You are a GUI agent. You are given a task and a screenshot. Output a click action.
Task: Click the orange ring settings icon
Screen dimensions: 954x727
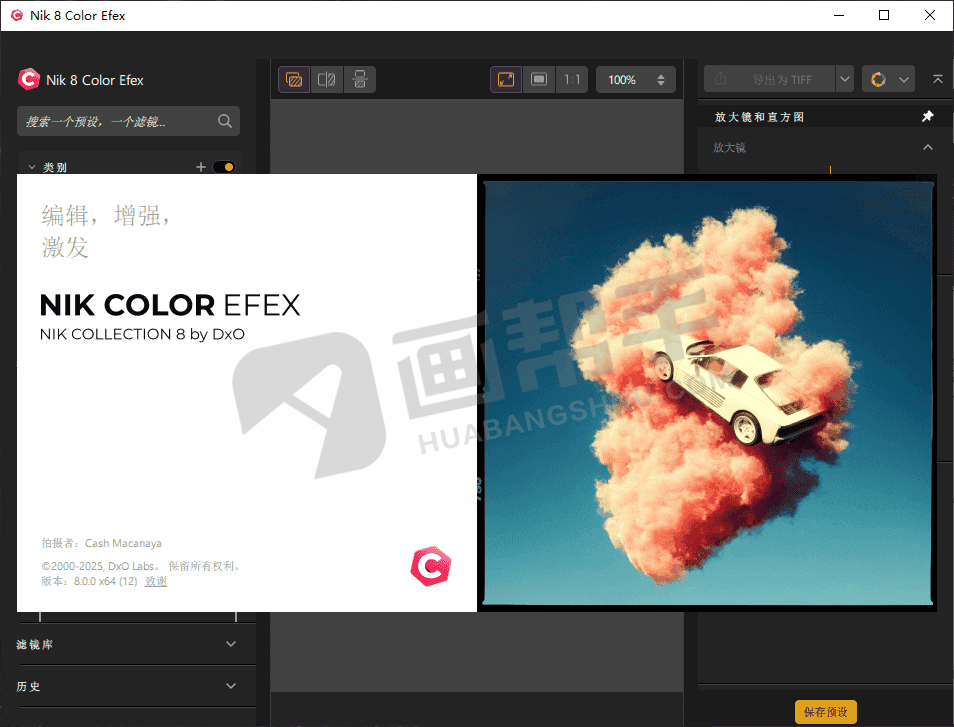[878, 80]
